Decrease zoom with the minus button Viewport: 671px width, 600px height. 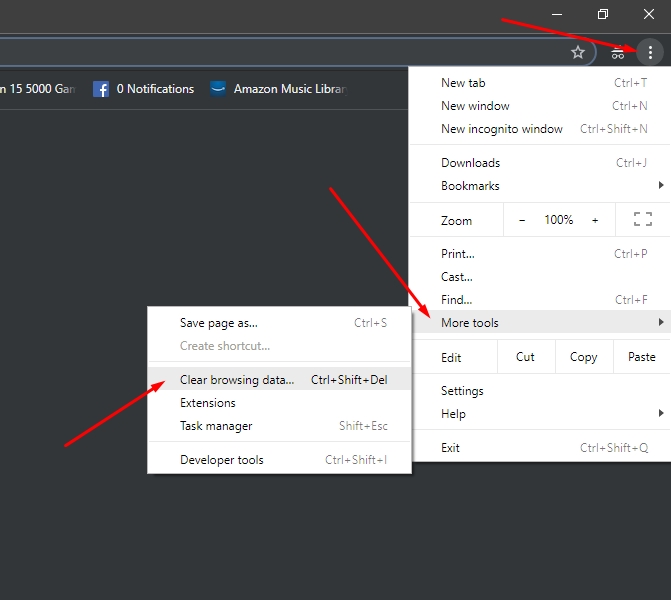[x=522, y=220]
